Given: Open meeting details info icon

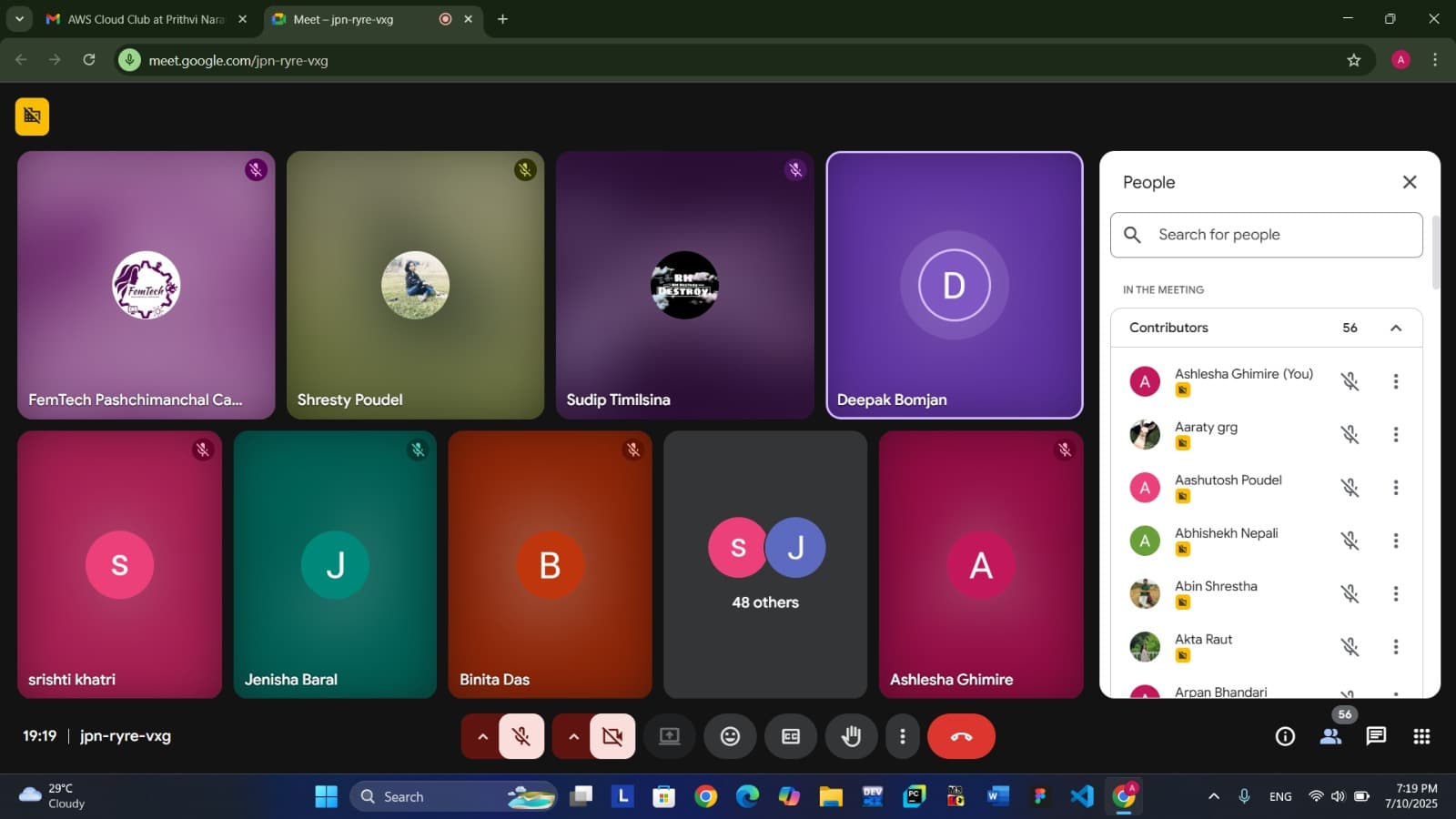Looking at the screenshot, I should click(x=1285, y=736).
